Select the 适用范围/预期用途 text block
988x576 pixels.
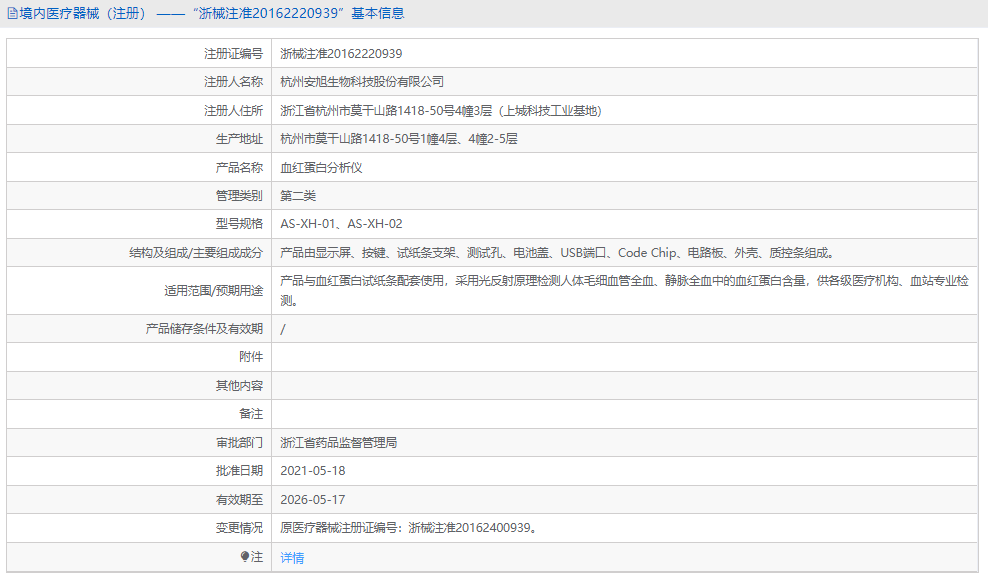560,290
